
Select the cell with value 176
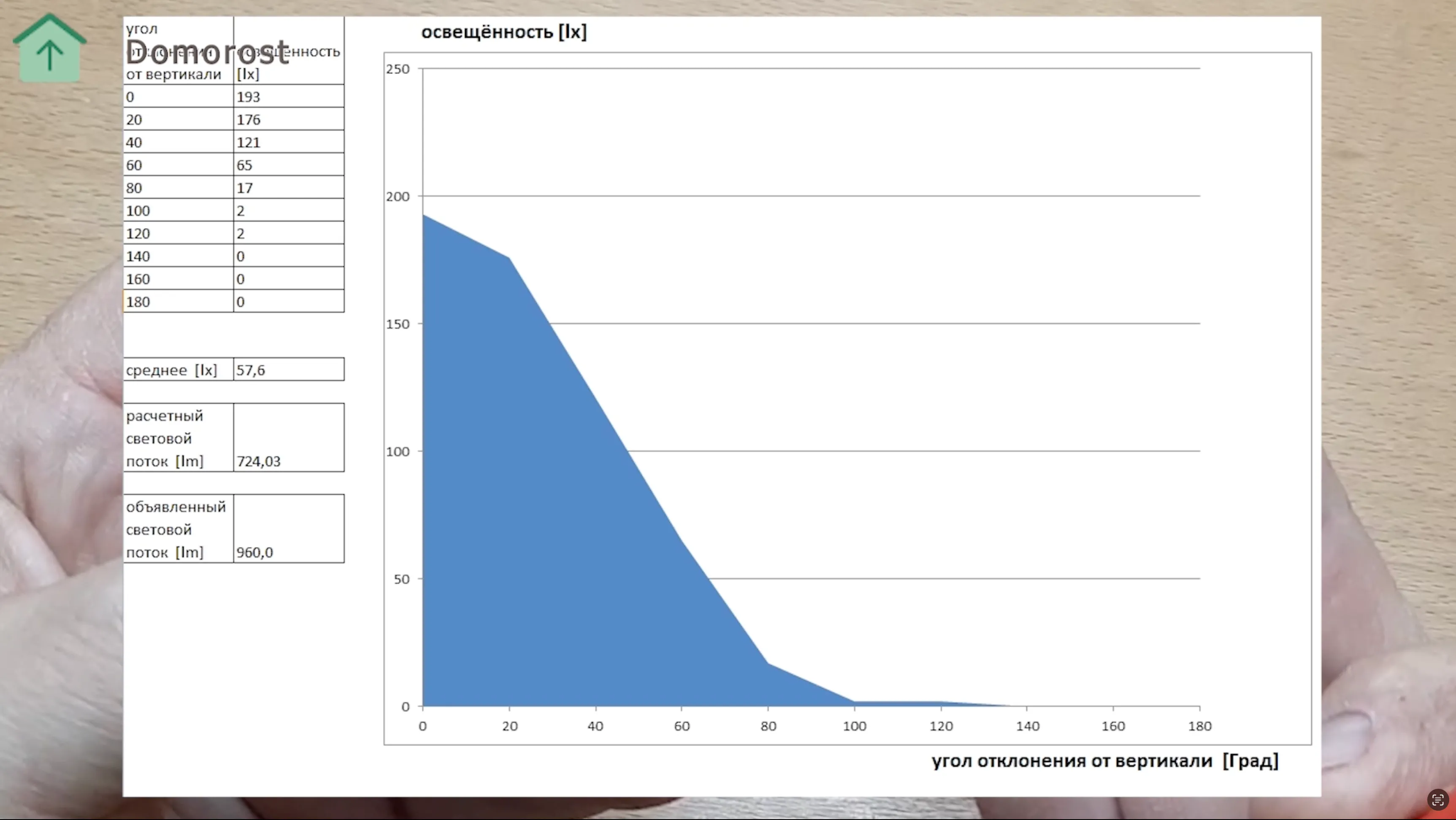coord(288,120)
